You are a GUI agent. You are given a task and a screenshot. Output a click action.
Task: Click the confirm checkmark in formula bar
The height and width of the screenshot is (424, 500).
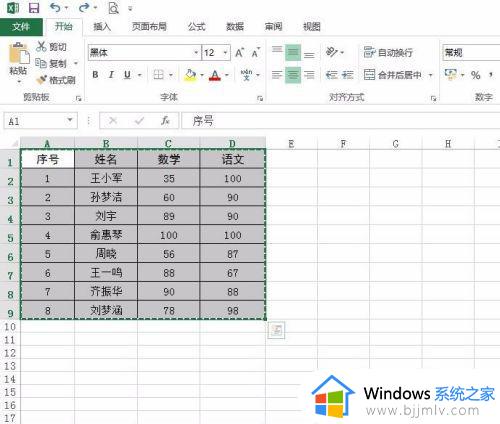tap(139, 120)
